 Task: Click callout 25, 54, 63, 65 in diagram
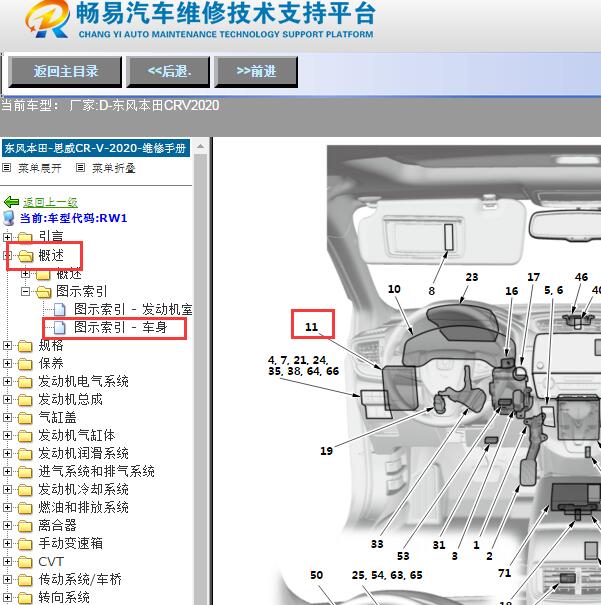387,575
